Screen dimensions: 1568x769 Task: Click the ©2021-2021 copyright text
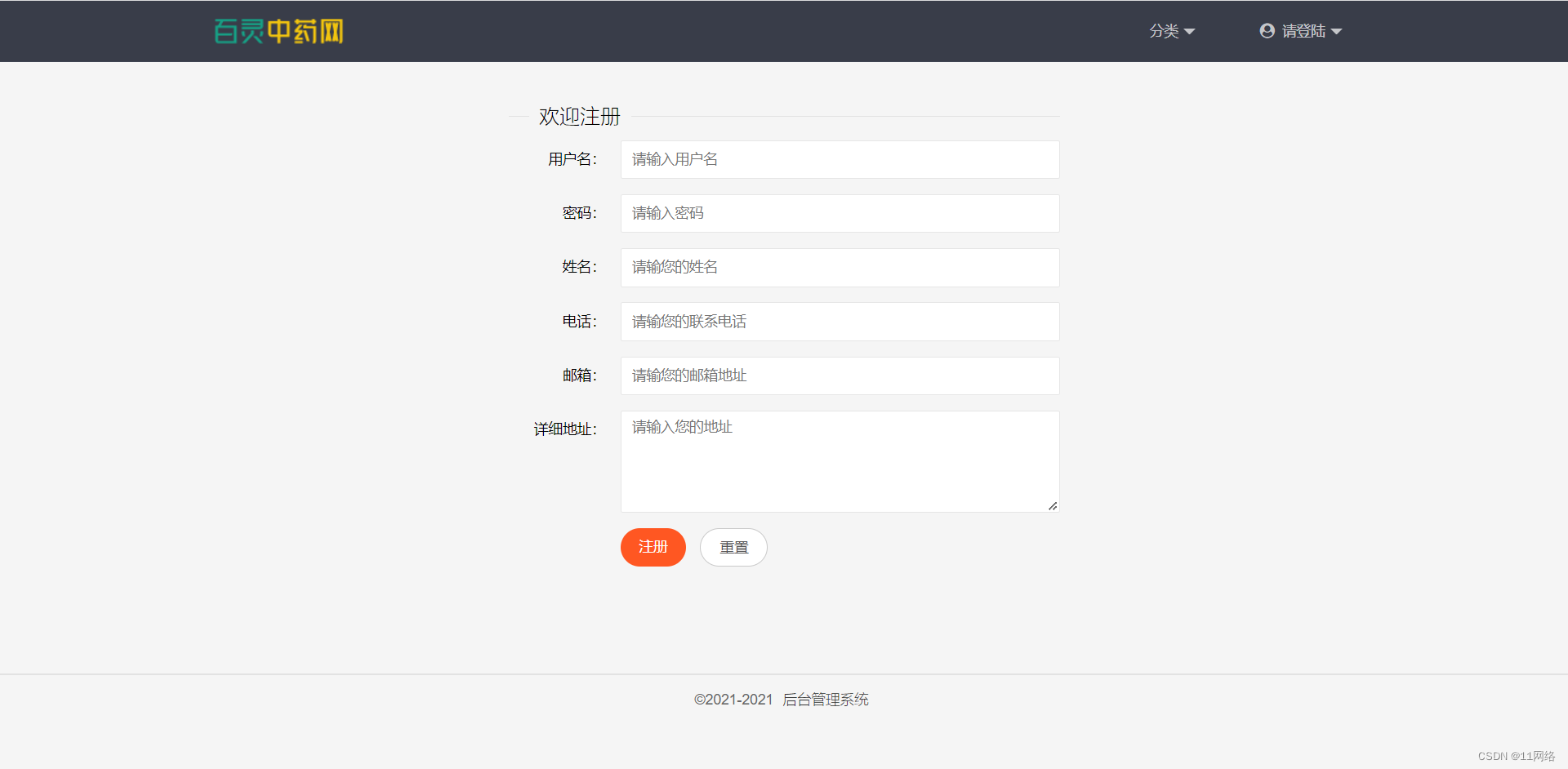click(x=733, y=700)
